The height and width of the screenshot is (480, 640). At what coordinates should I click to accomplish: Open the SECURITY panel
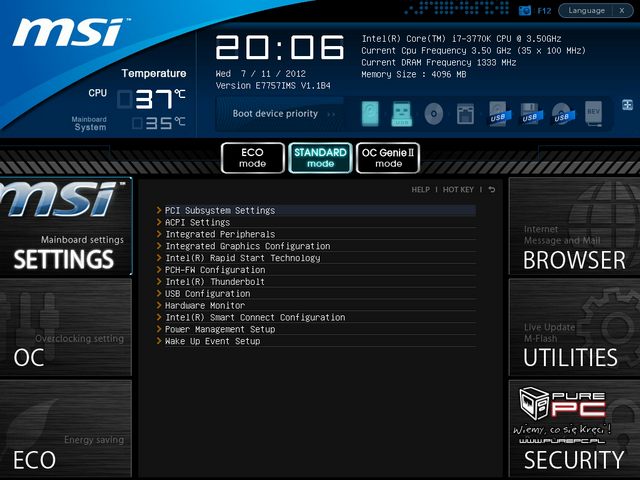[x=574, y=429]
